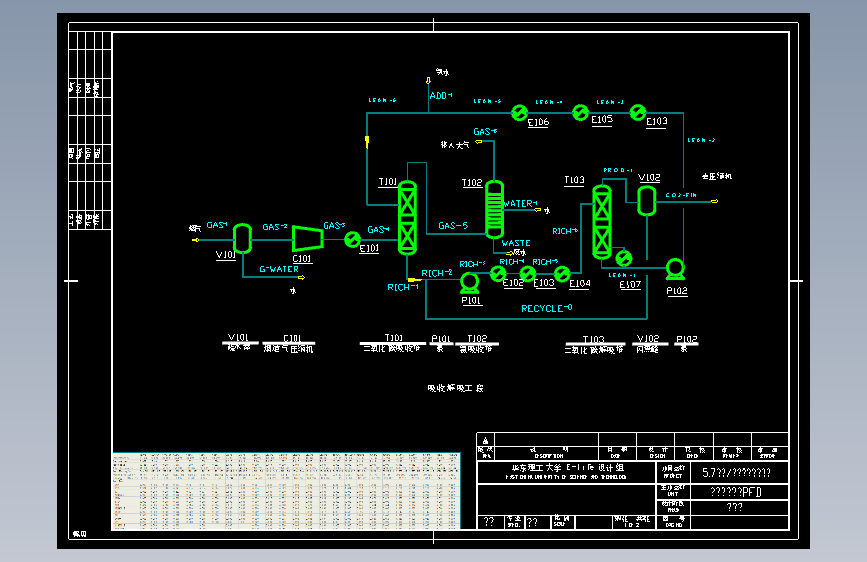The height and width of the screenshot is (562, 867).
Task: Select the RECYCLE-0 stream label
Action: pos(546,308)
